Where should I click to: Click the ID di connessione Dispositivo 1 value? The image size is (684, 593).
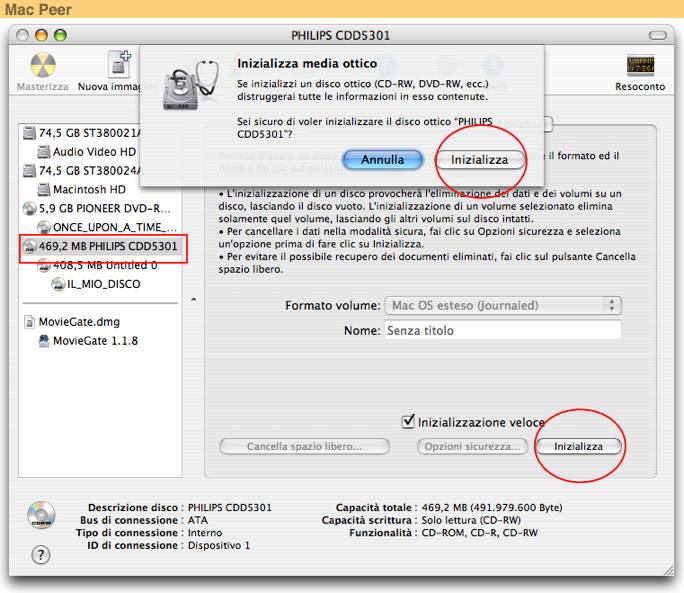tap(219, 545)
